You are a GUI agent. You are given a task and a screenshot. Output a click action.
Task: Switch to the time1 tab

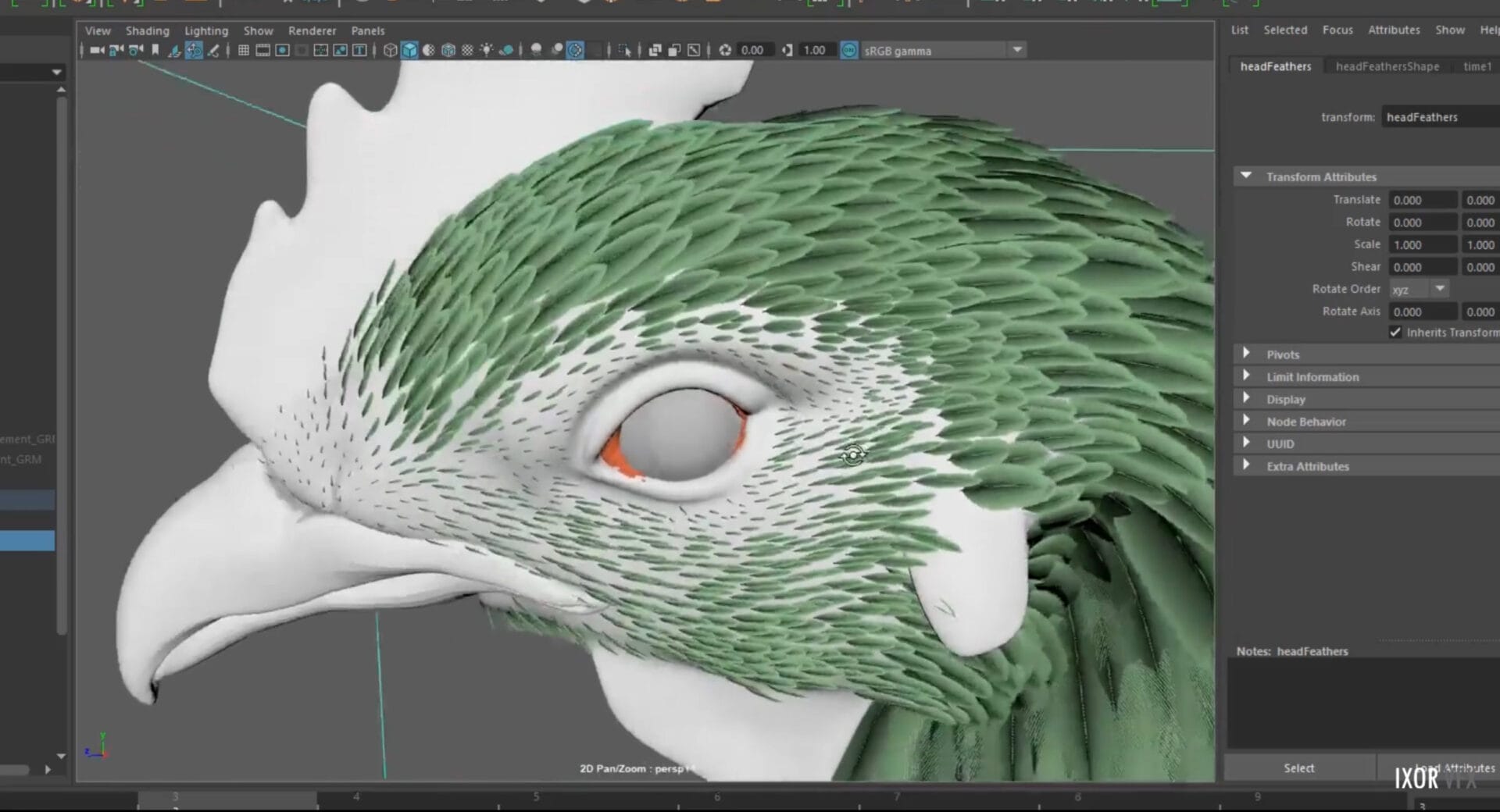1477,66
